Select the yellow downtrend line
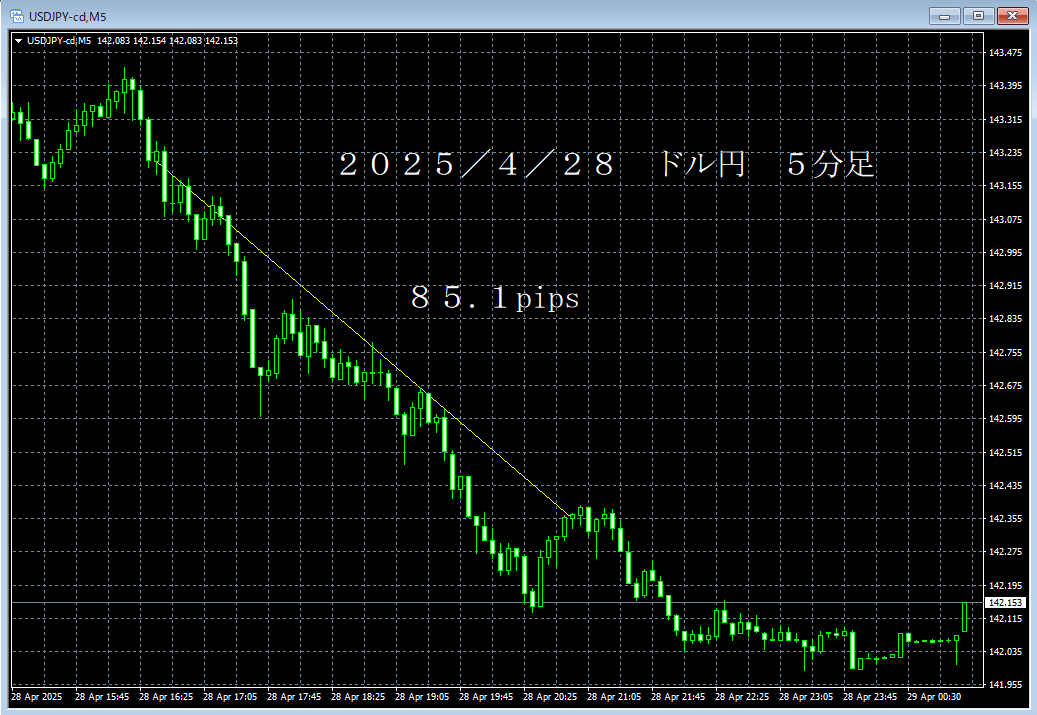 (x=364, y=339)
